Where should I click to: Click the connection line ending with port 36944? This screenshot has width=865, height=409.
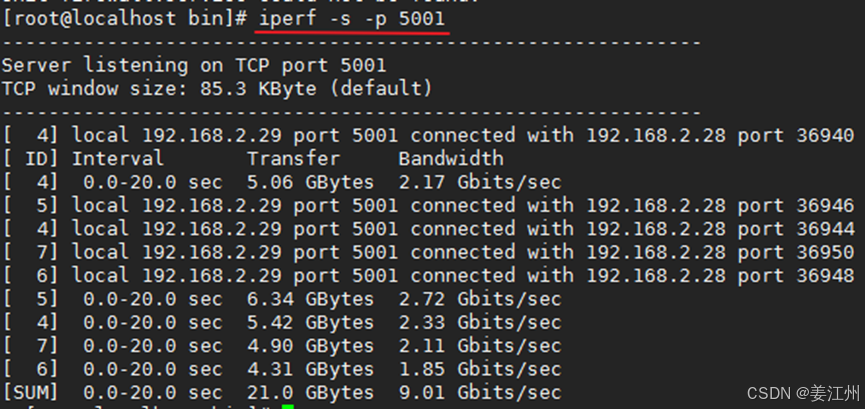click(x=429, y=229)
